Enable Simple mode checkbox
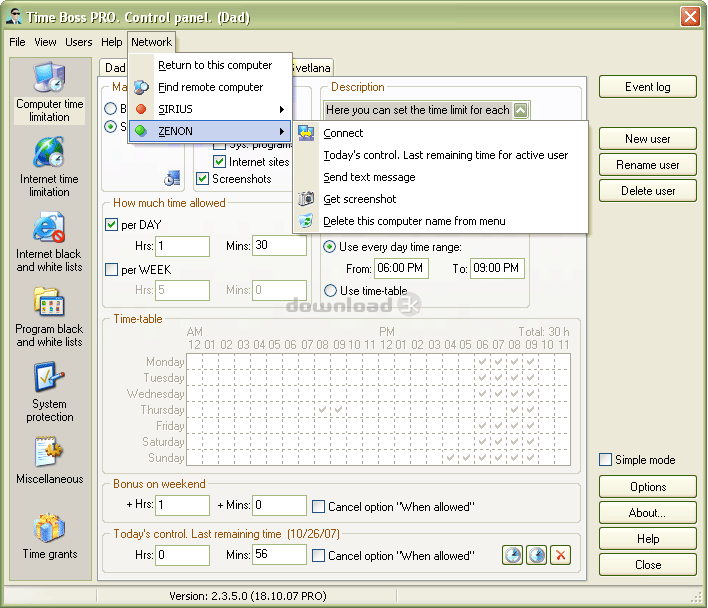The image size is (708, 608). tap(605, 460)
